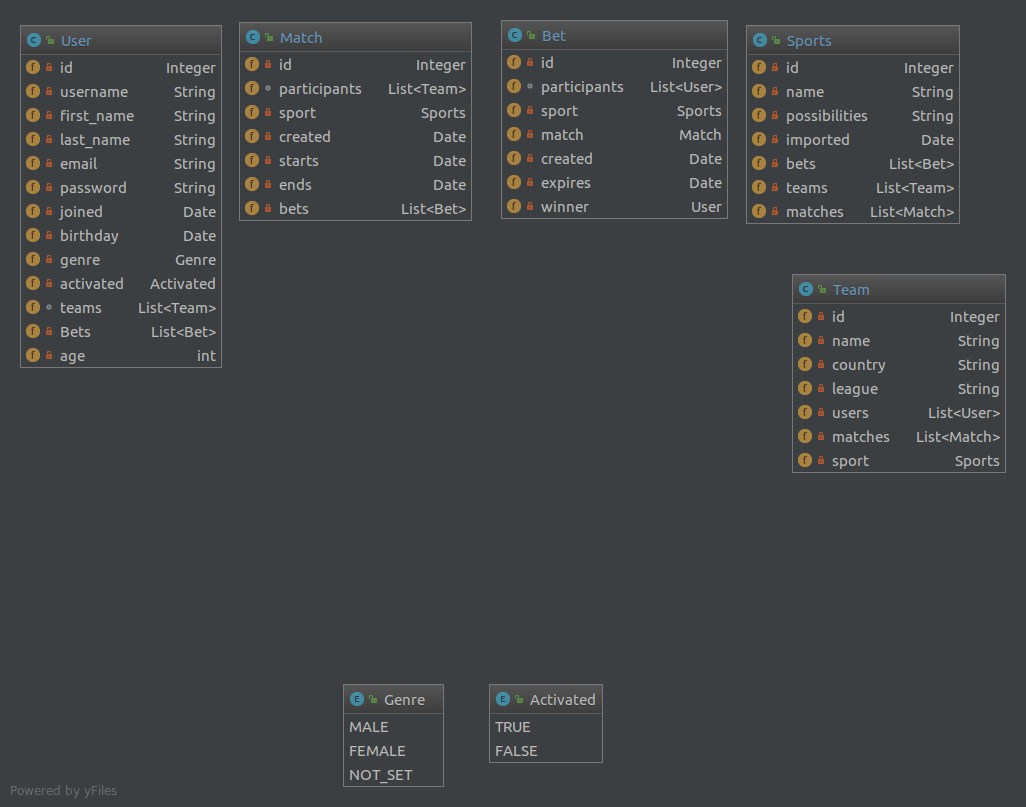Click lock icon beside Bet winner field
The height and width of the screenshot is (807, 1026).
pyautogui.click(x=530, y=207)
